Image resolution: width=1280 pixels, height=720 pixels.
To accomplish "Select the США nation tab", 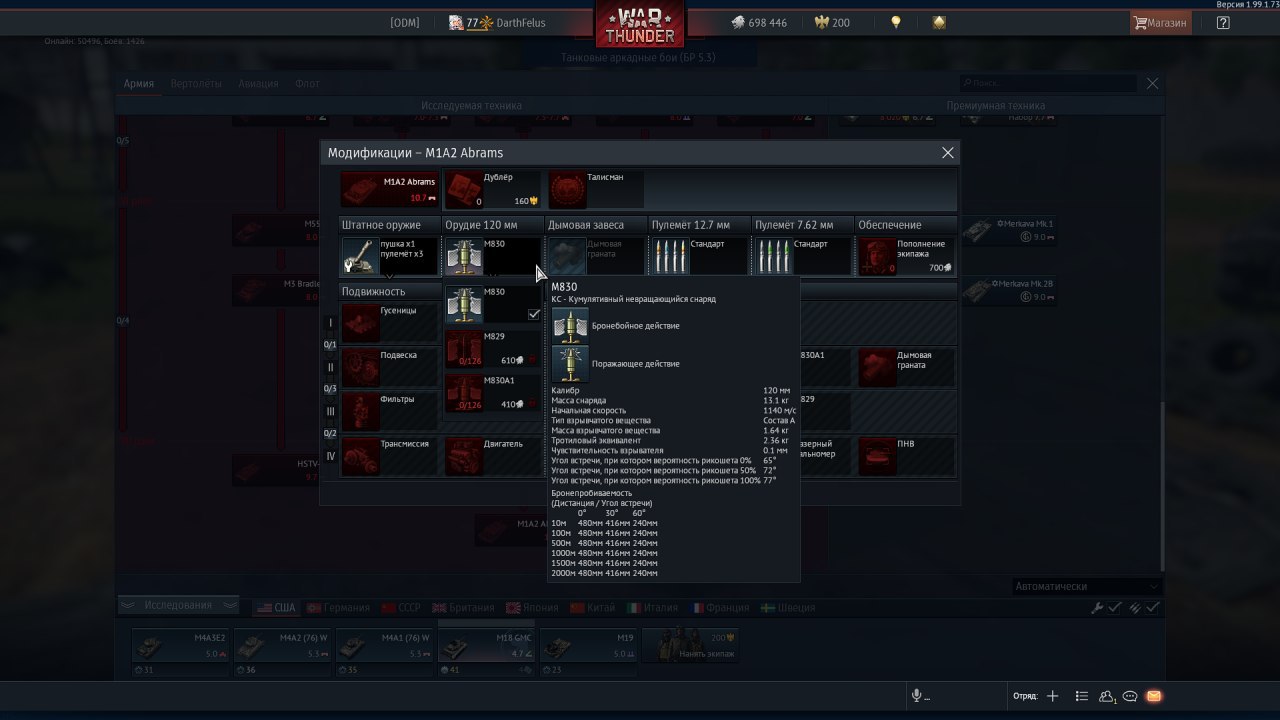I will tap(277, 608).
